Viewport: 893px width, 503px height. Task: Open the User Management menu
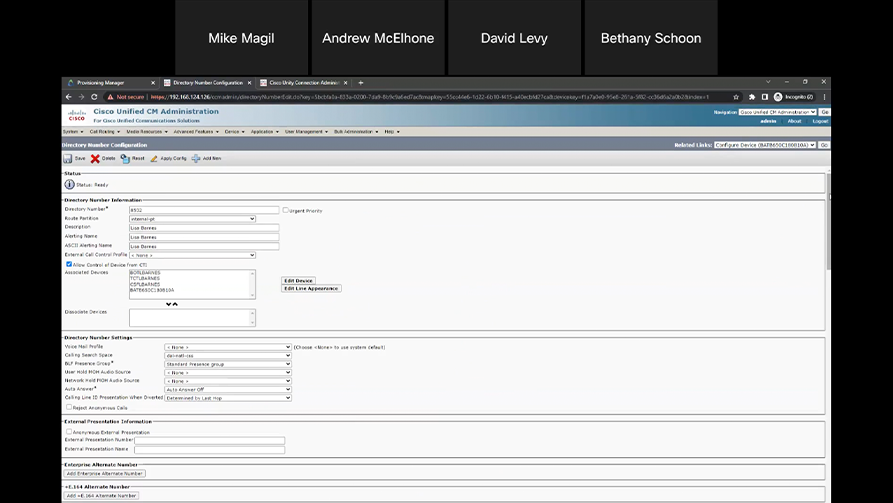click(x=306, y=132)
